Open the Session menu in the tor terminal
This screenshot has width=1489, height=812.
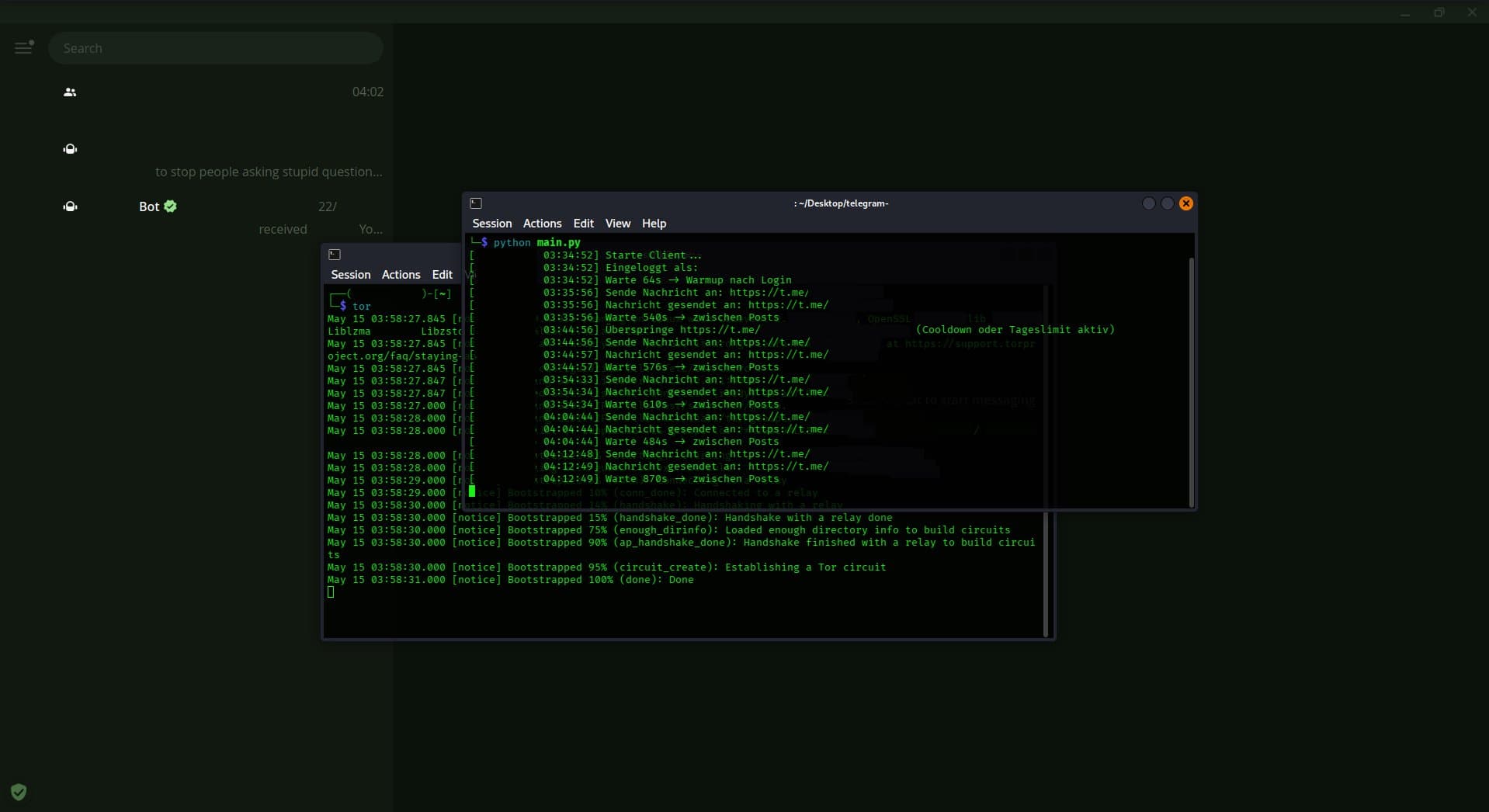(x=351, y=275)
